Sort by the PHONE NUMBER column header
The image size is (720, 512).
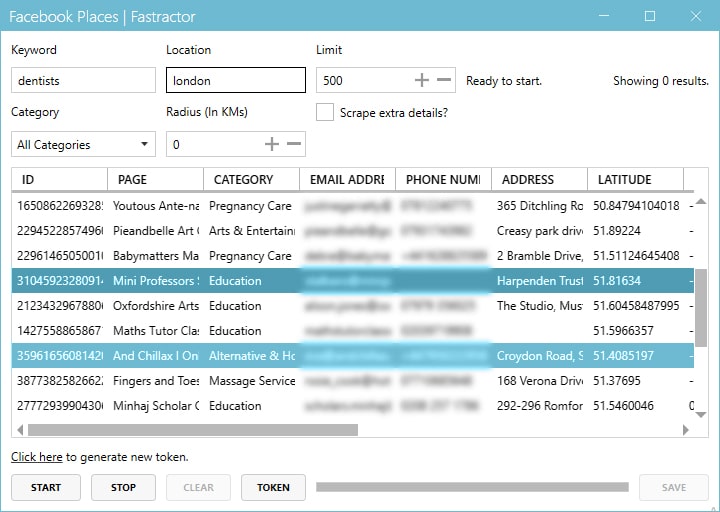pos(444,180)
